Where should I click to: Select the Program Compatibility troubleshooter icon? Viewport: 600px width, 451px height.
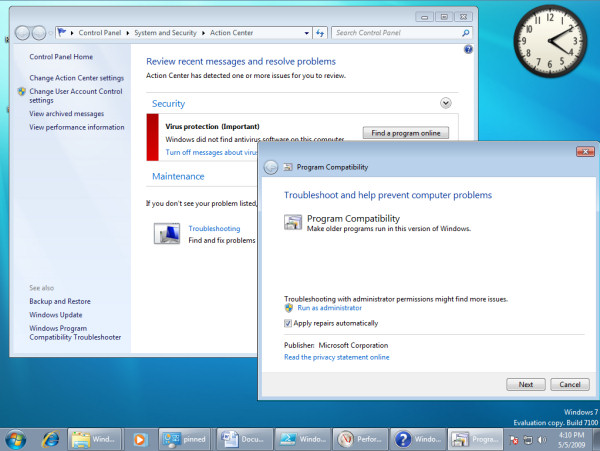coord(293,222)
